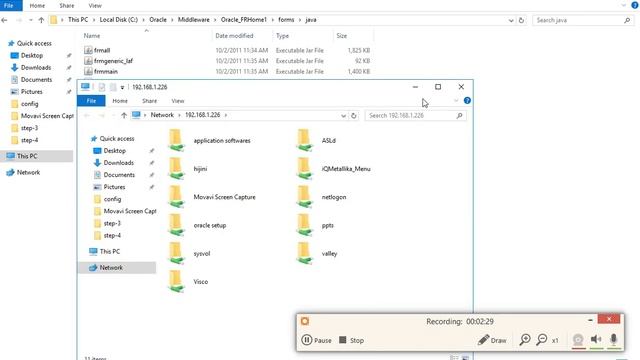Screen dimensions: 640x360
Task: Open address dropdown in java folder window
Action: (x=511, y=20)
